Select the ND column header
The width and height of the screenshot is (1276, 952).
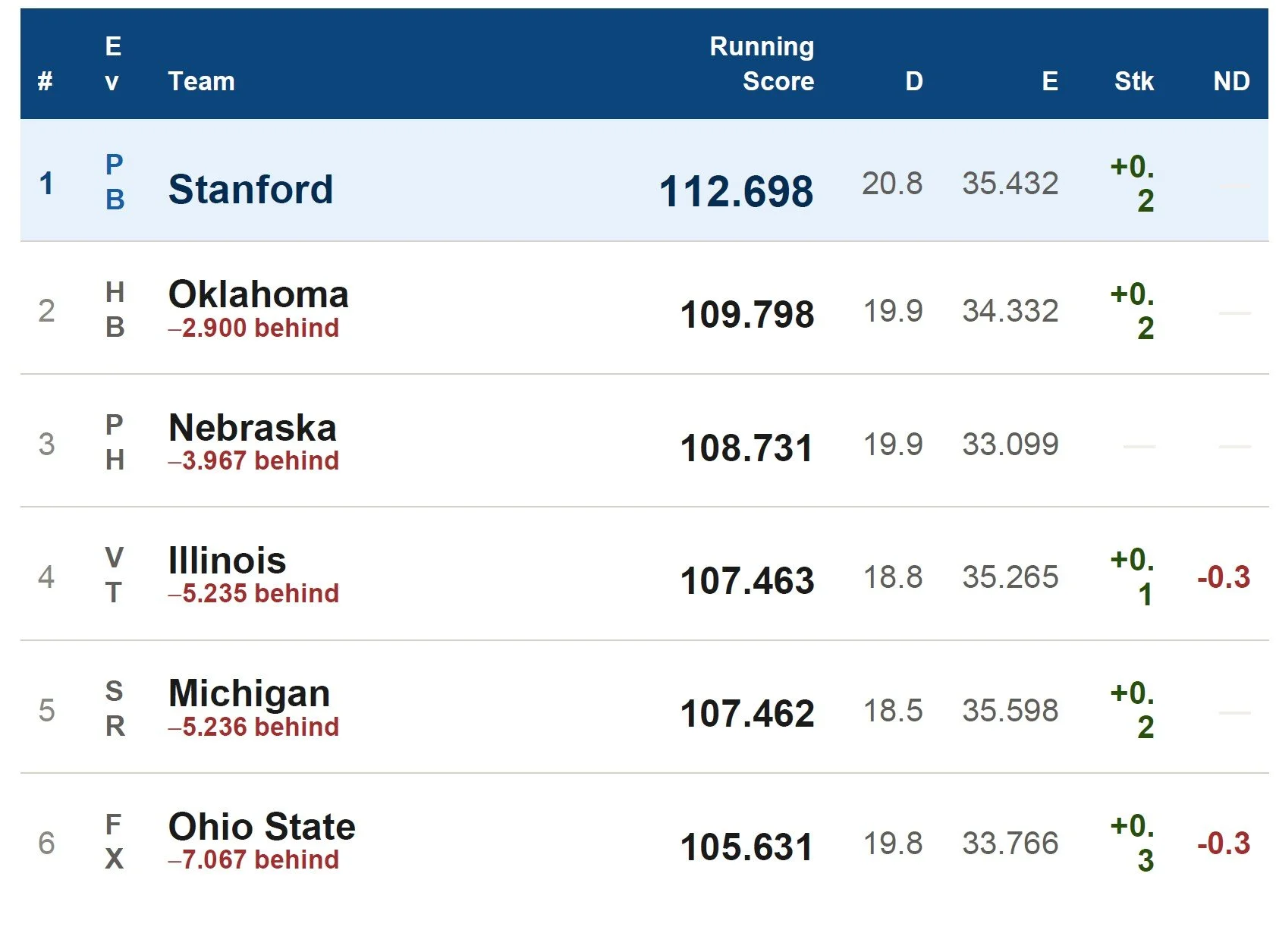coord(1231,81)
